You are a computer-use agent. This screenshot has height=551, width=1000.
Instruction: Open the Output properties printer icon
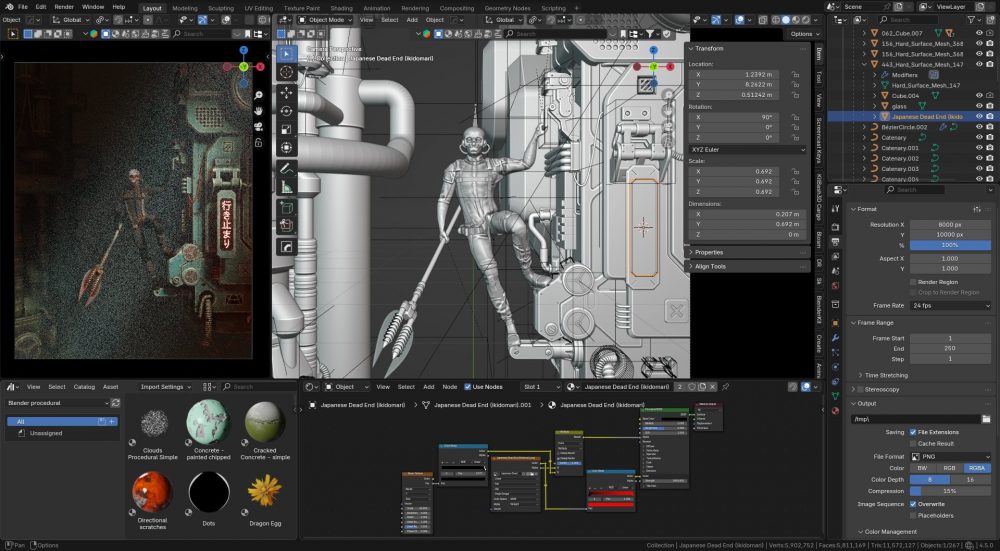pyautogui.click(x=835, y=242)
